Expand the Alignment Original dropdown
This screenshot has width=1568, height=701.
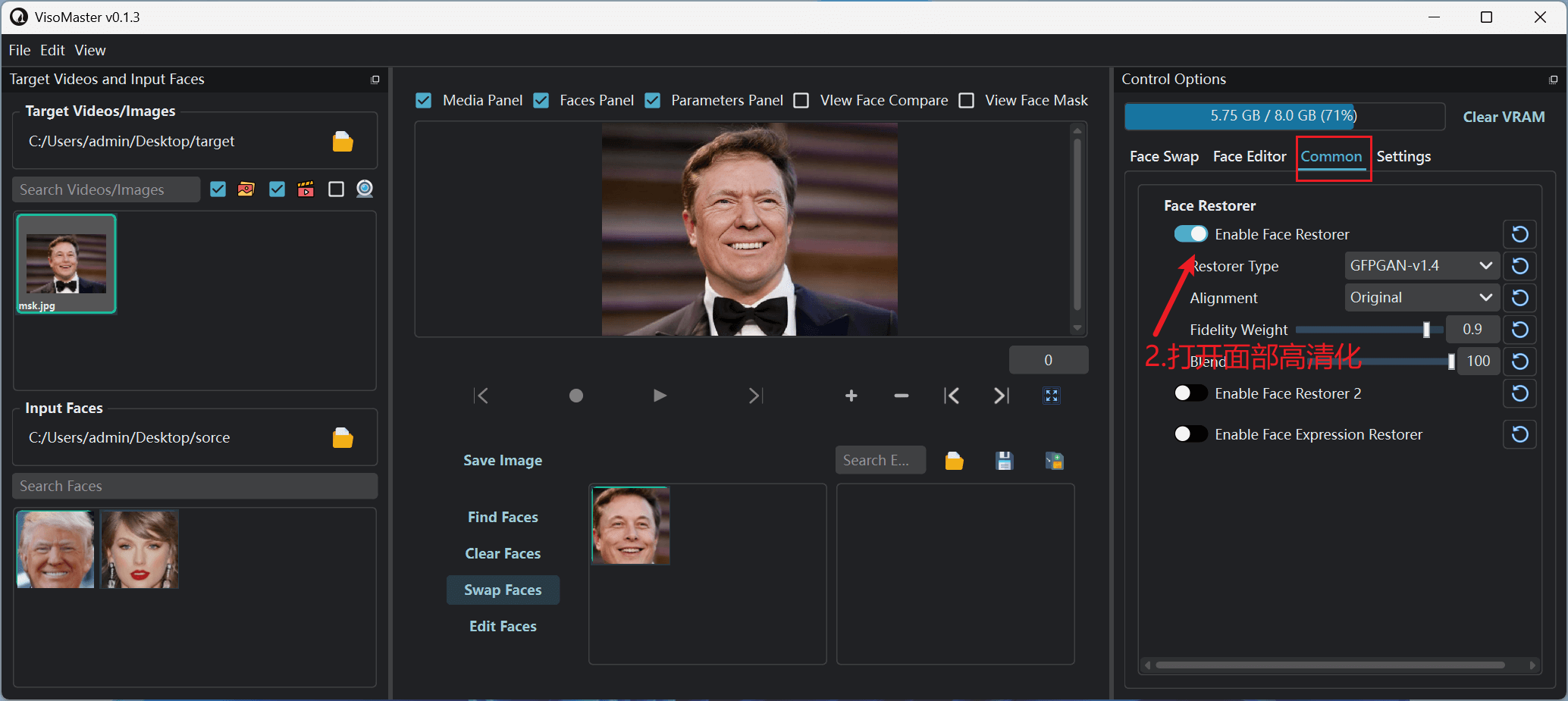coord(1422,298)
